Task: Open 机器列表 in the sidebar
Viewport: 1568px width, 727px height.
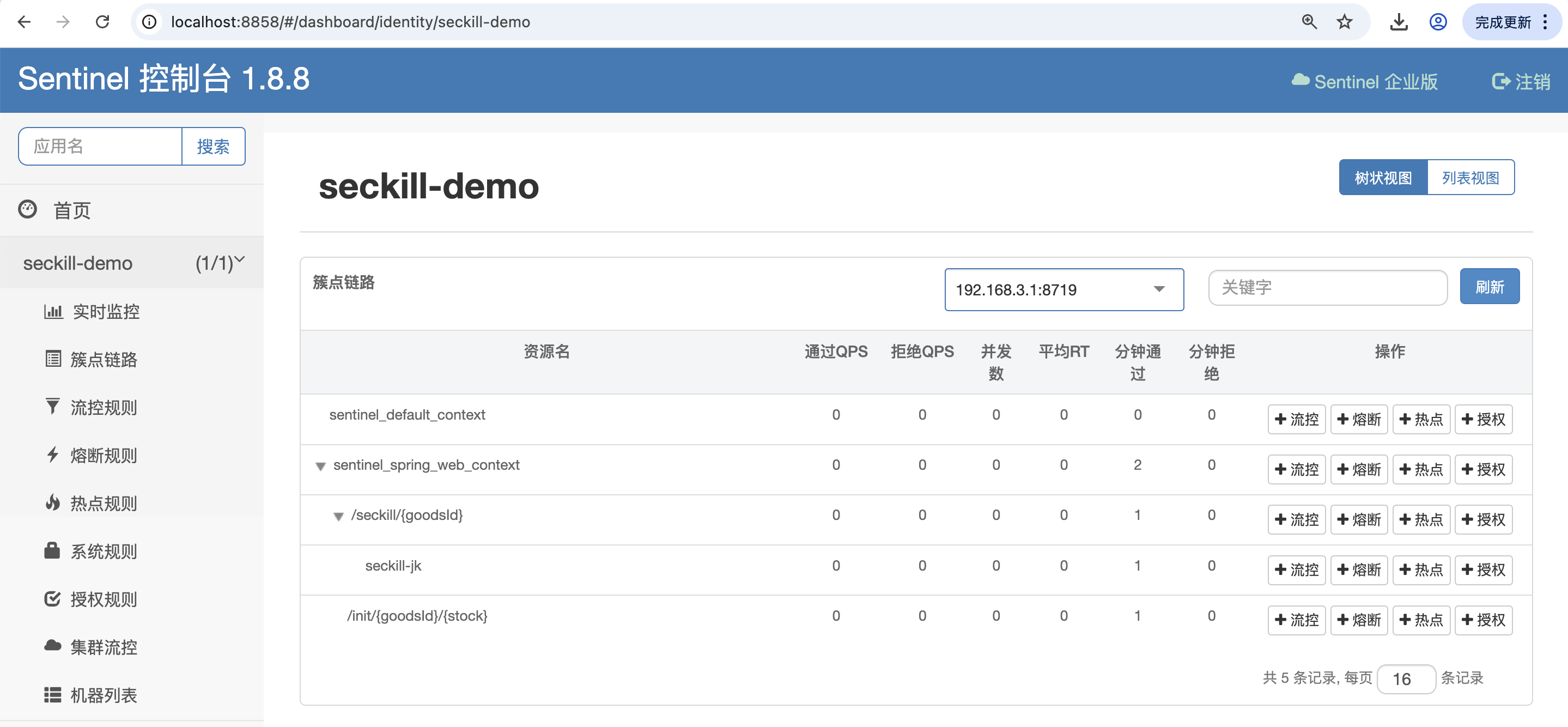Action: [x=104, y=695]
